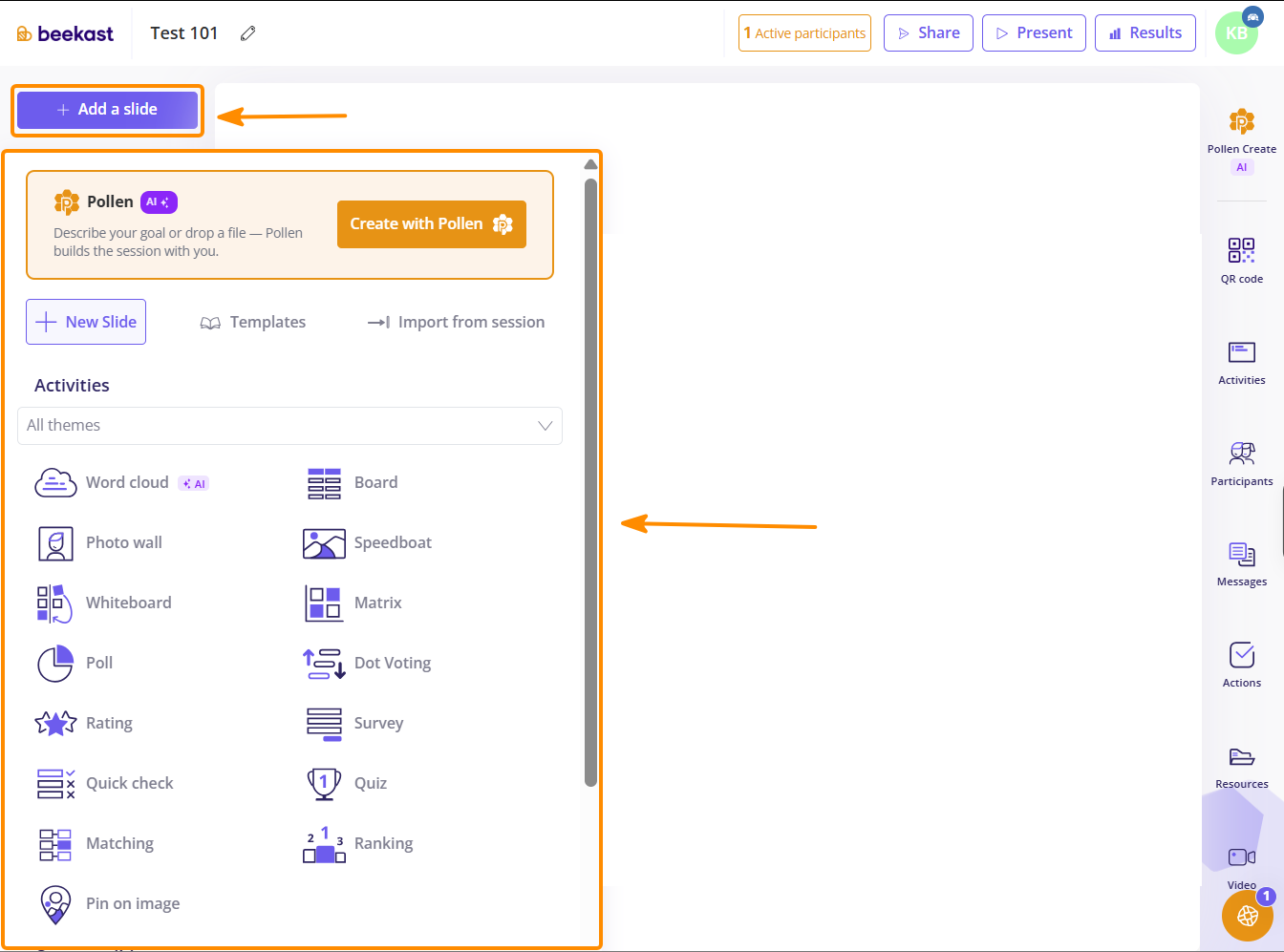Open the QR code panel icon
Image resolution: width=1284 pixels, height=952 pixels.
click(1241, 250)
